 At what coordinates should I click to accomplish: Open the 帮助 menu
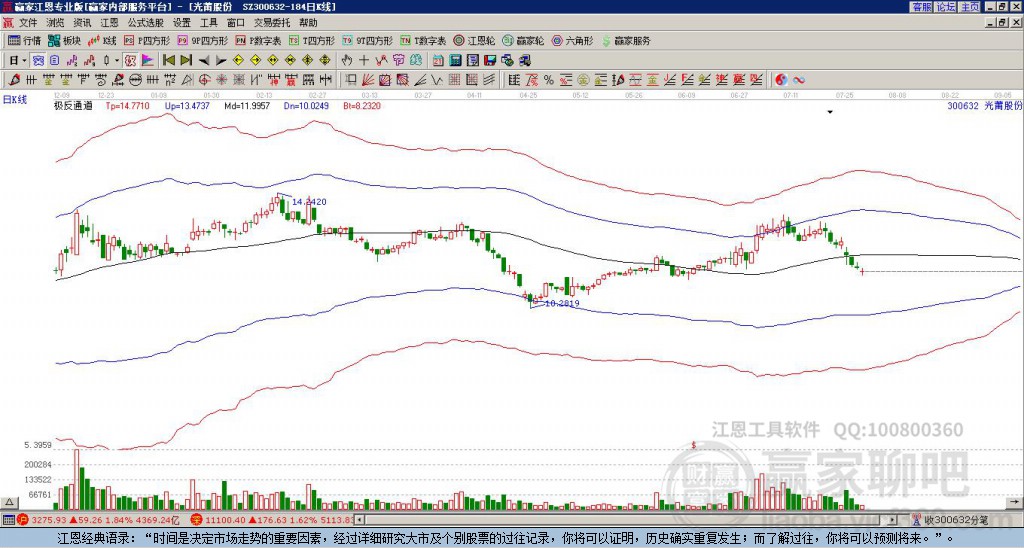point(308,23)
